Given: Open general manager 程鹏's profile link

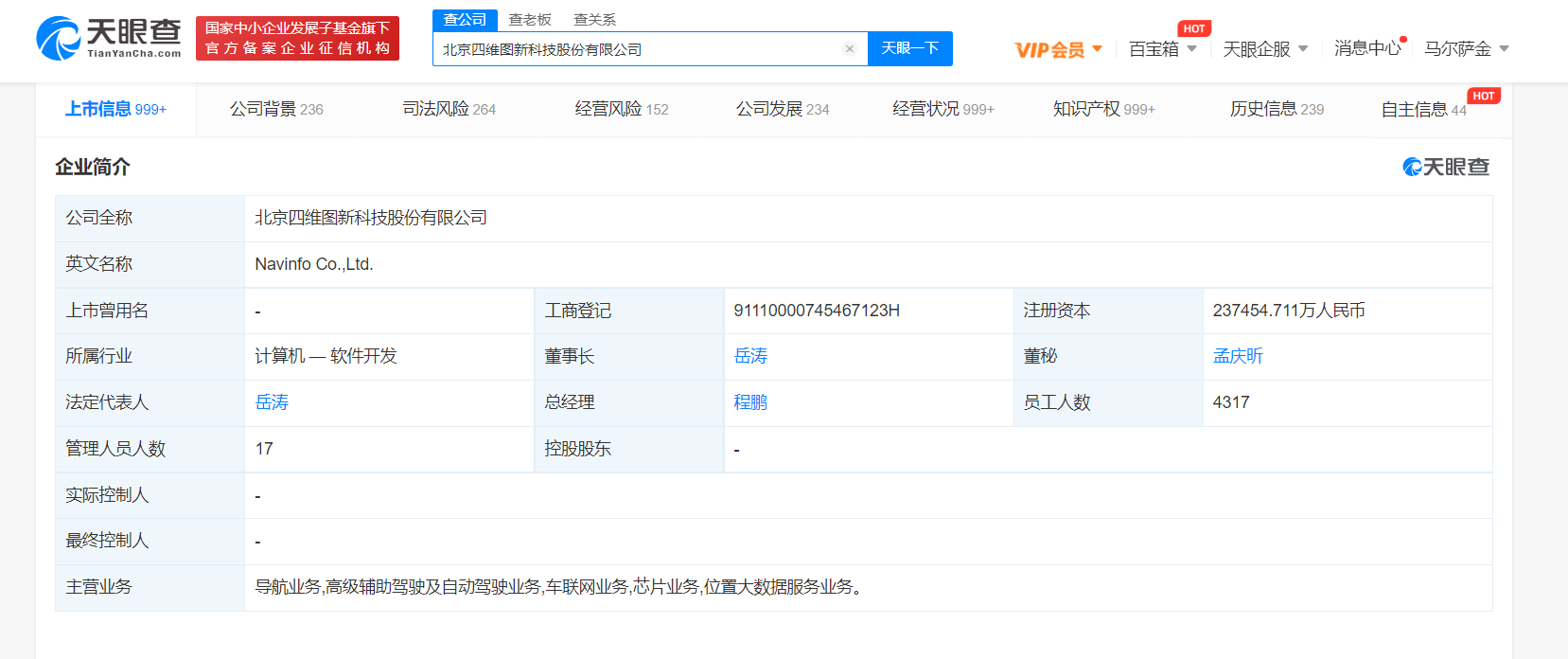Looking at the screenshot, I should pyautogui.click(x=750, y=402).
